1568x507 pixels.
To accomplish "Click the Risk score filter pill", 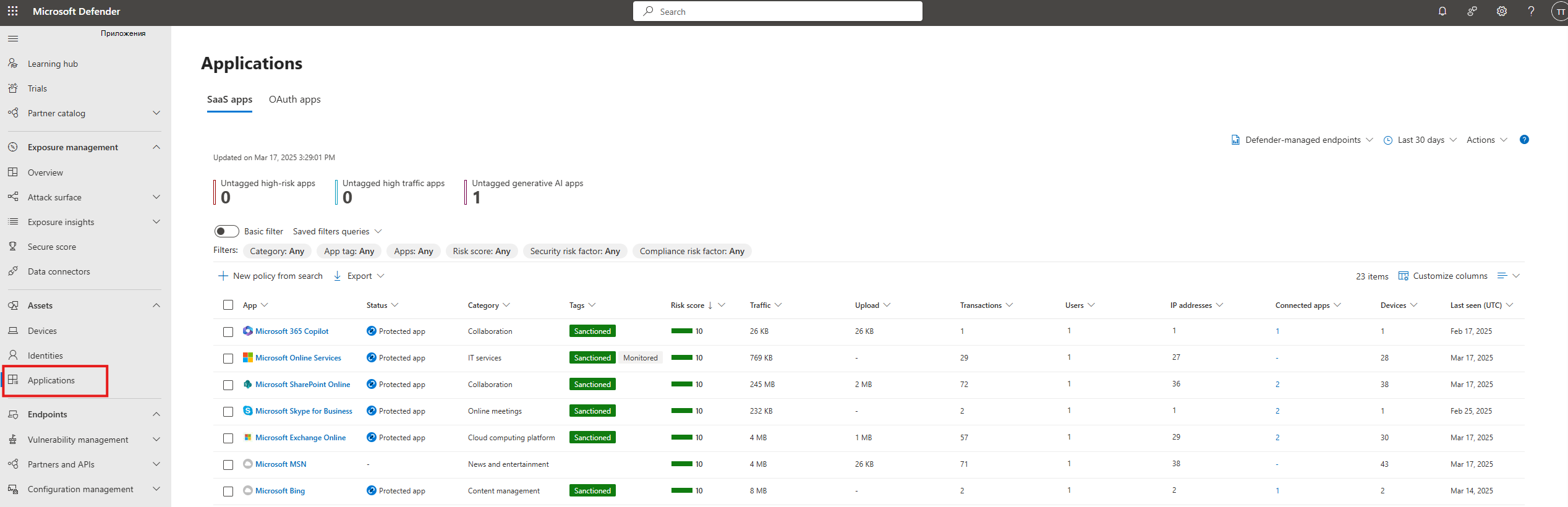I will tap(482, 251).
